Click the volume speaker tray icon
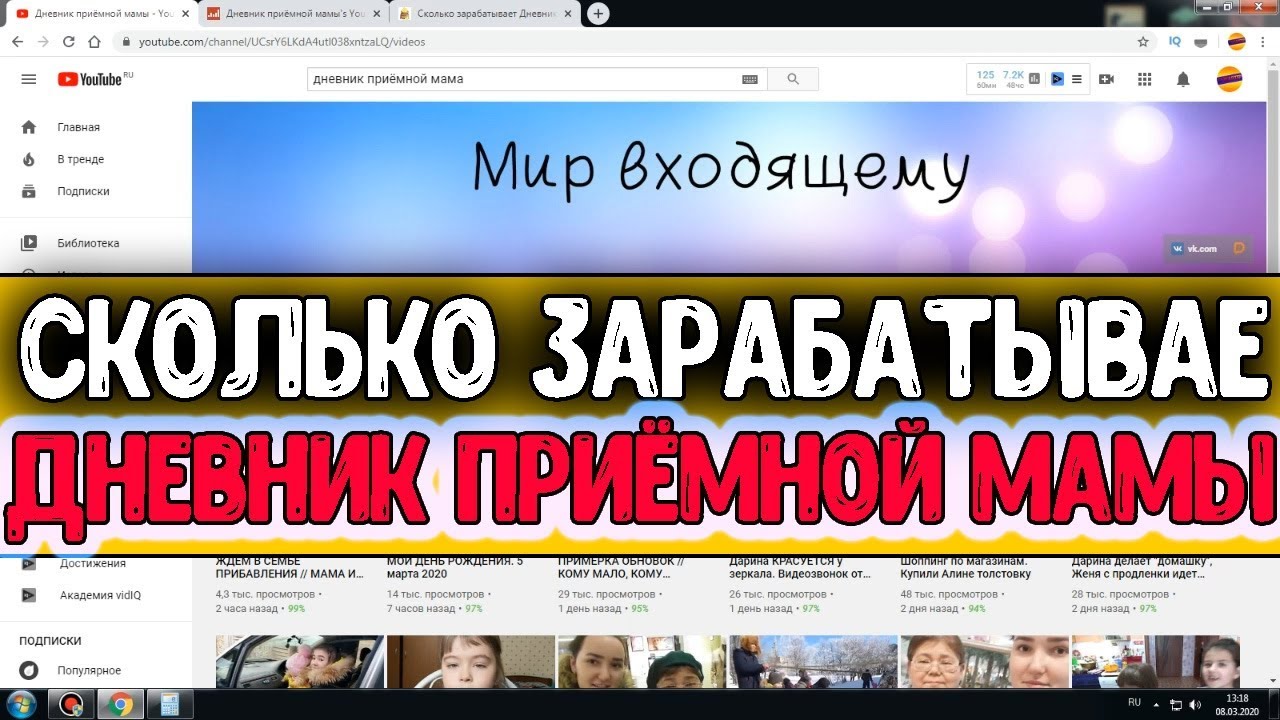This screenshot has height=720, width=1280. [1196, 704]
